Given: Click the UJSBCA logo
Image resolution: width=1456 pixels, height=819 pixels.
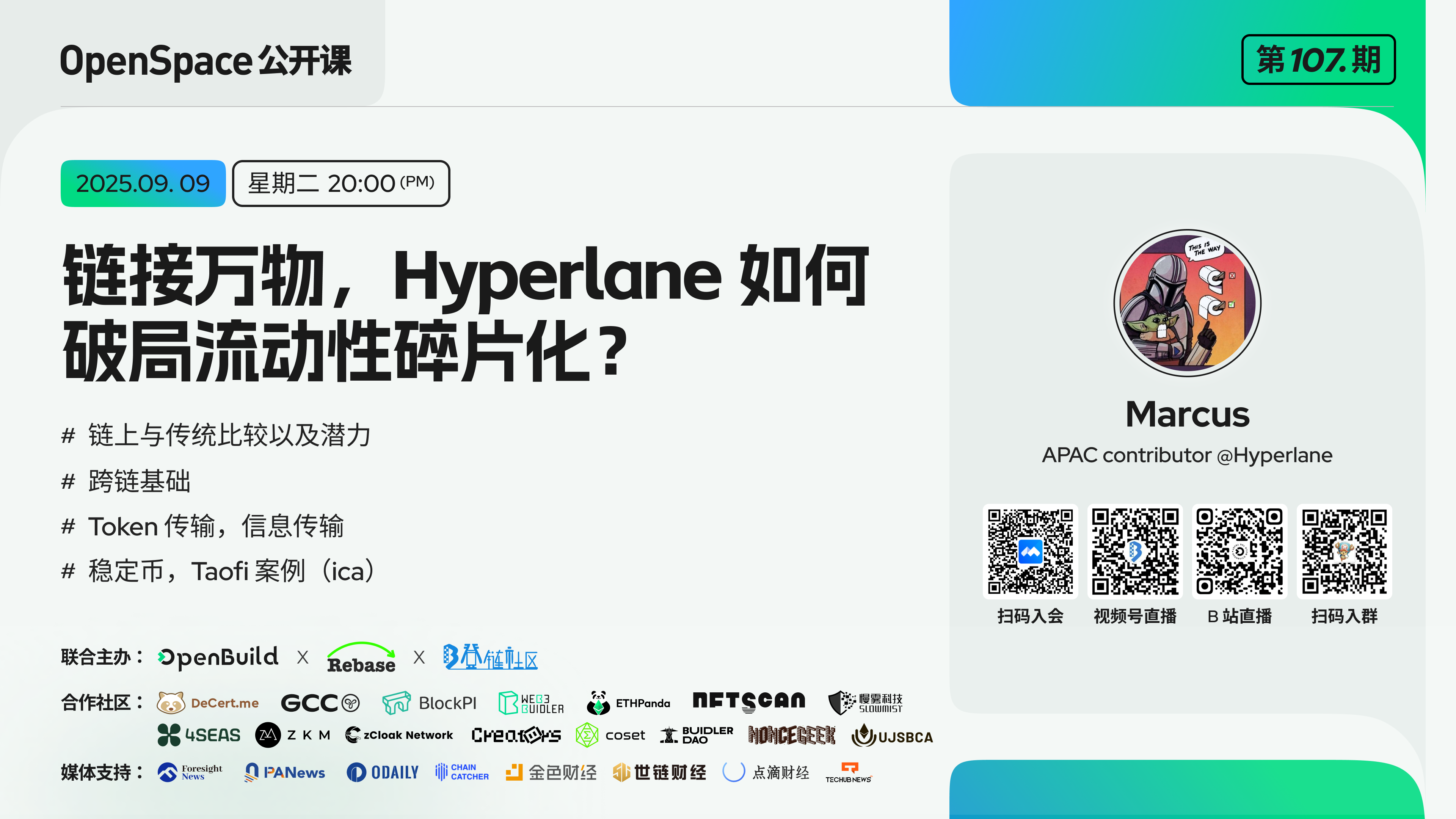Looking at the screenshot, I should tap(892, 735).
